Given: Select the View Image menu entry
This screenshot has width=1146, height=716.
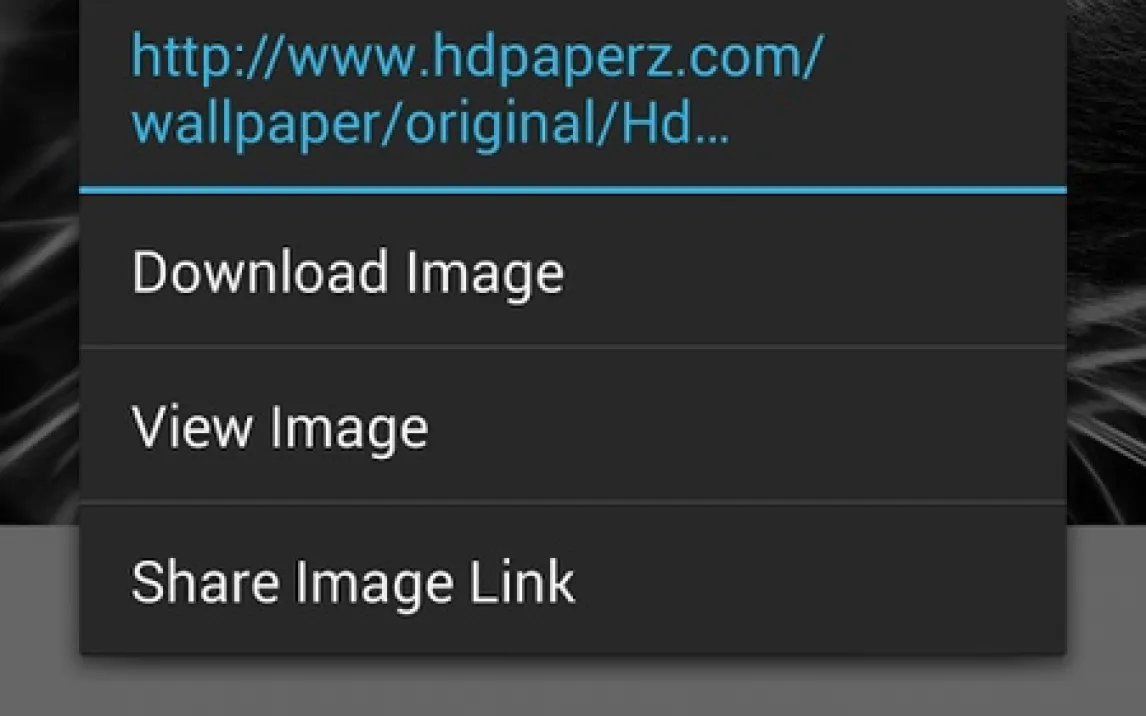Looking at the screenshot, I should tap(572, 427).
